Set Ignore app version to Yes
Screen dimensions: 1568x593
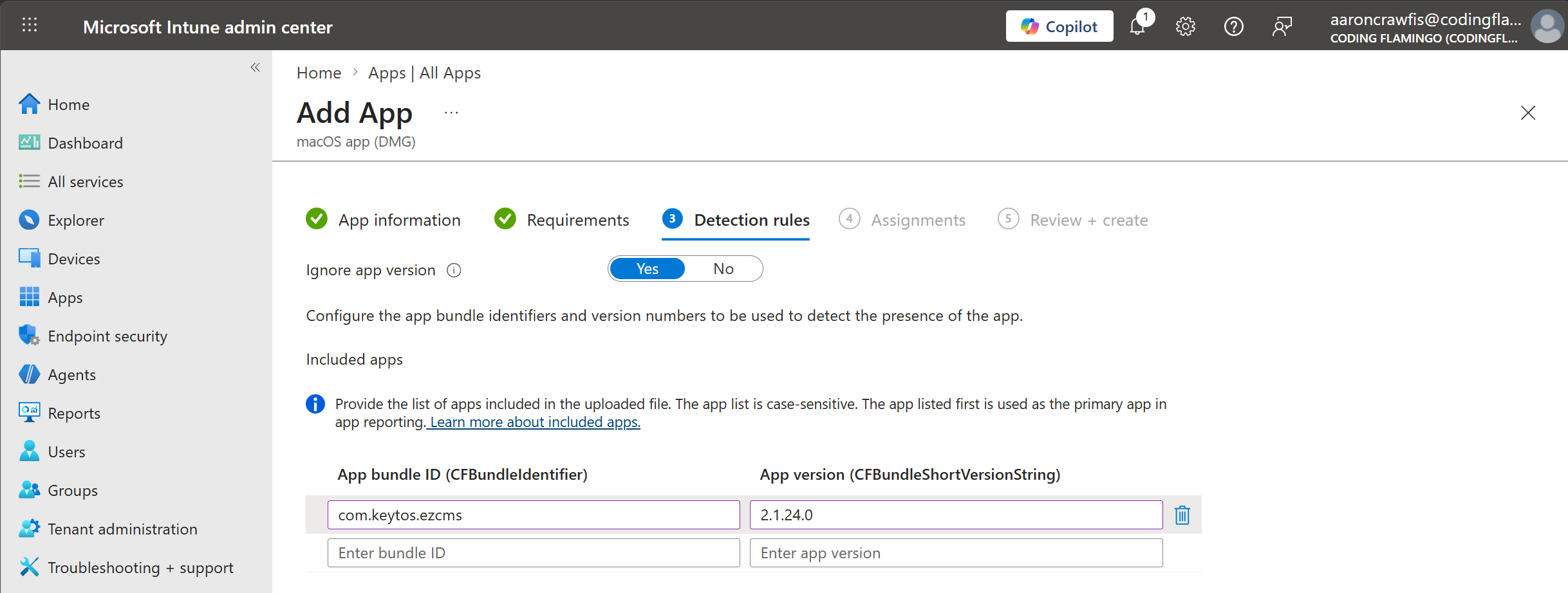click(x=646, y=268)
